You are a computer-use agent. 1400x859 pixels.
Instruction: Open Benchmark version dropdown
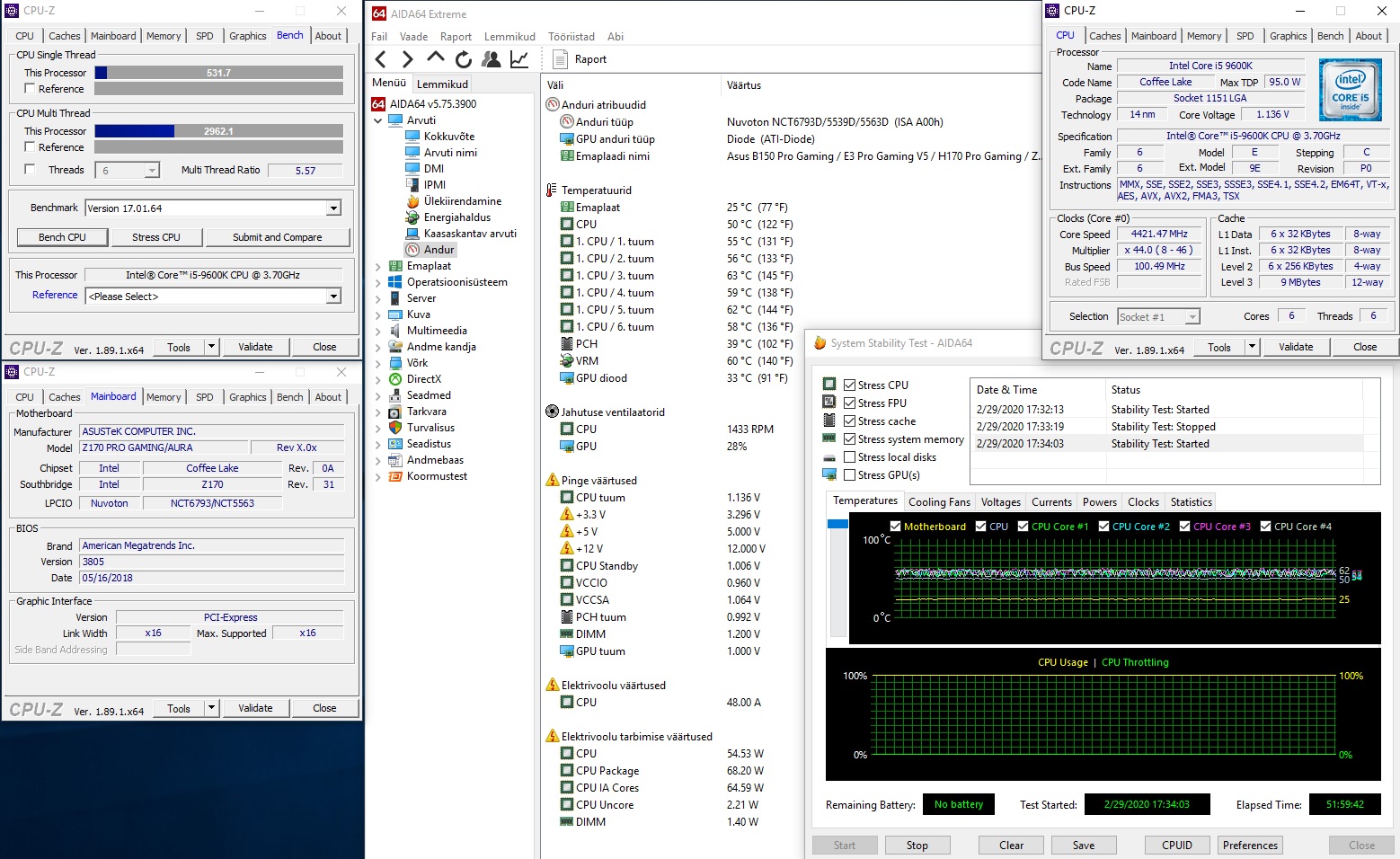tap(333, 208)
